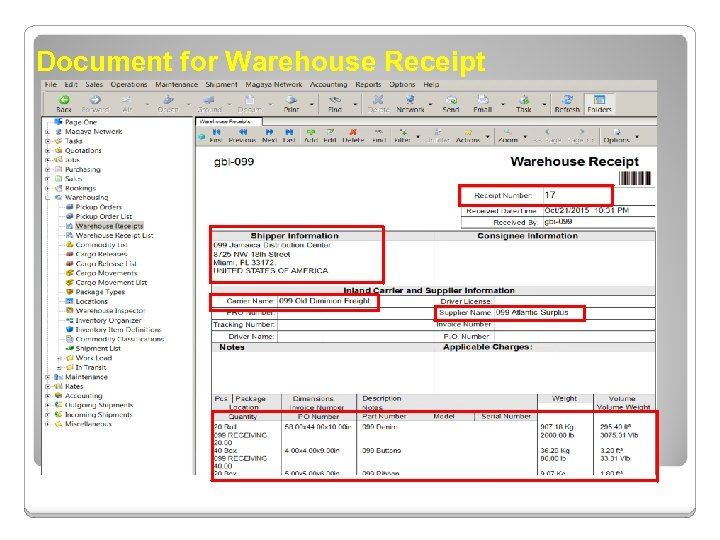
Task: Click the Ground toolbar icon
Action: click(x=209, y=104)
